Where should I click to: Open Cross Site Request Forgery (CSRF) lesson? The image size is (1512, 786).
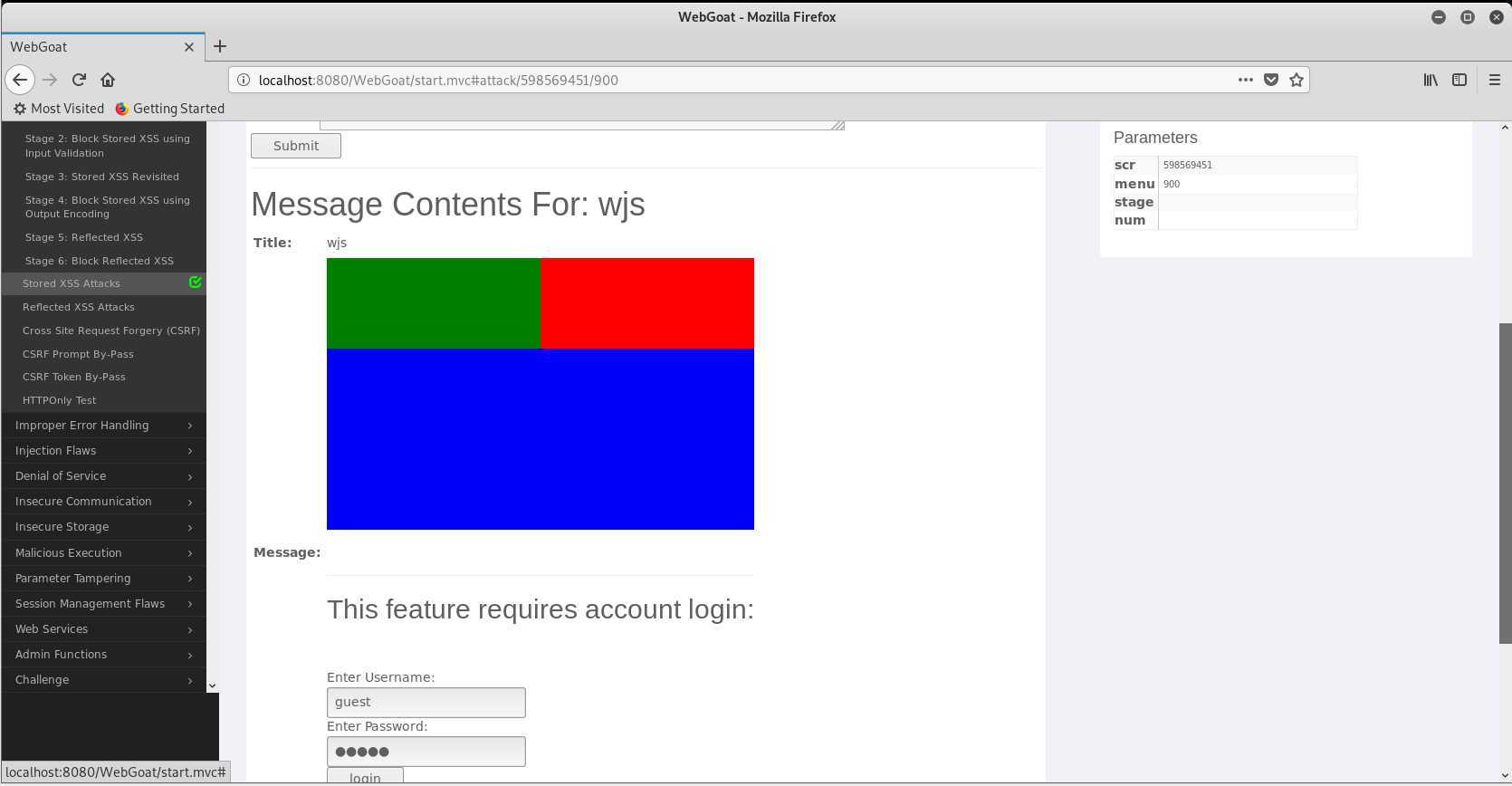coord(110,331)
